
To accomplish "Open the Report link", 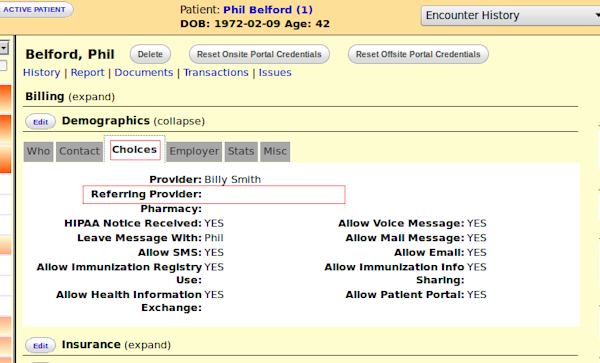I will pos(87,73).
